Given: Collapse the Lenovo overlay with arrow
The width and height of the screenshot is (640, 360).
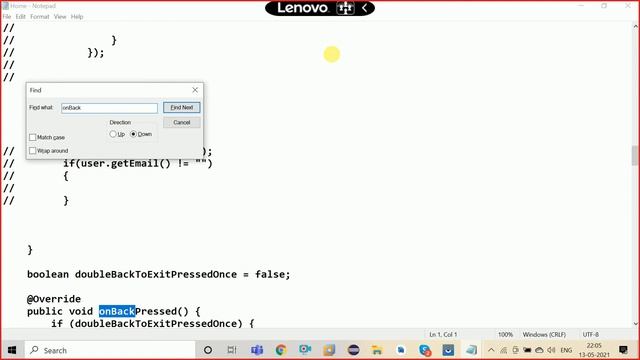Looking at the screenshot, I should pos(365,8).
